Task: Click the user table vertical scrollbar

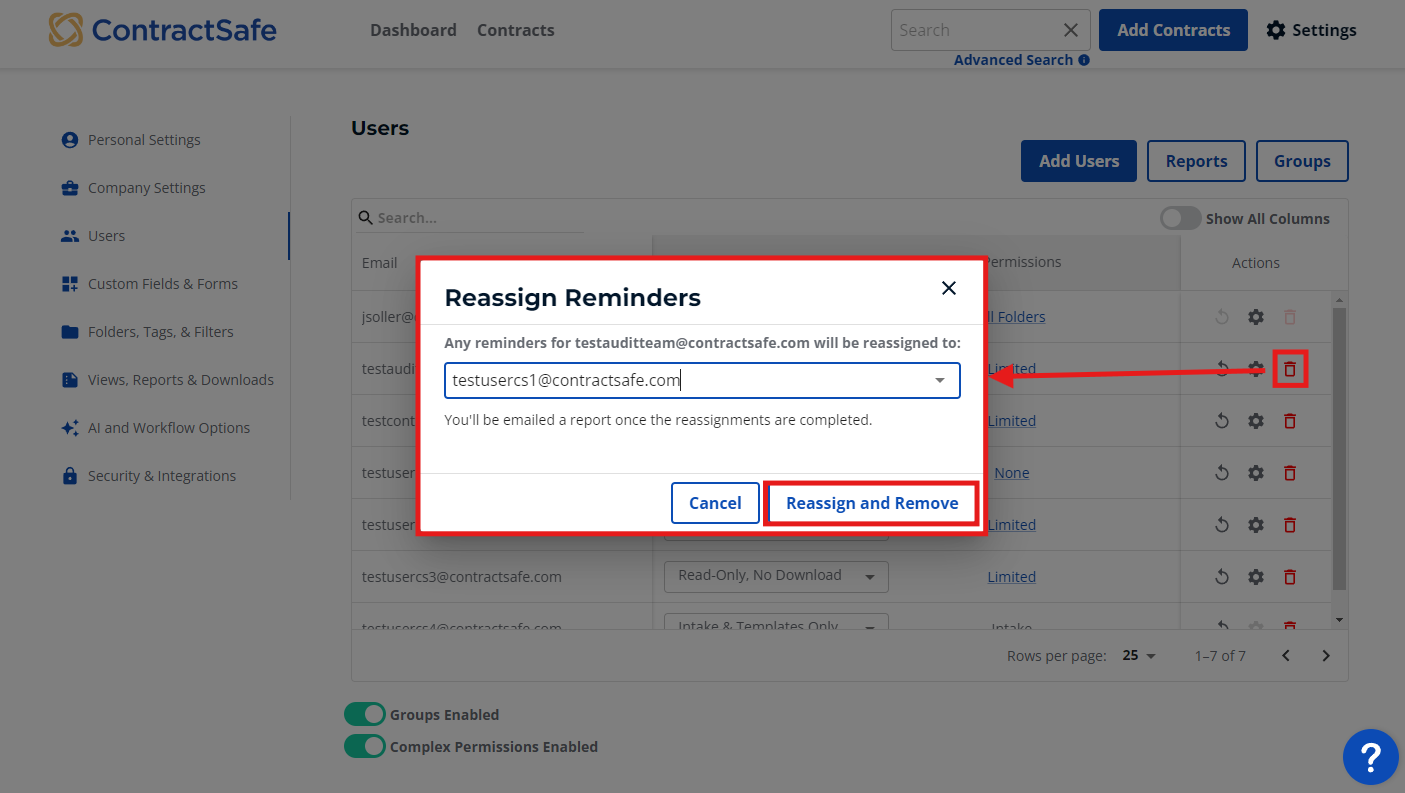Action: pyautogui.click(x=1340, y=449)
